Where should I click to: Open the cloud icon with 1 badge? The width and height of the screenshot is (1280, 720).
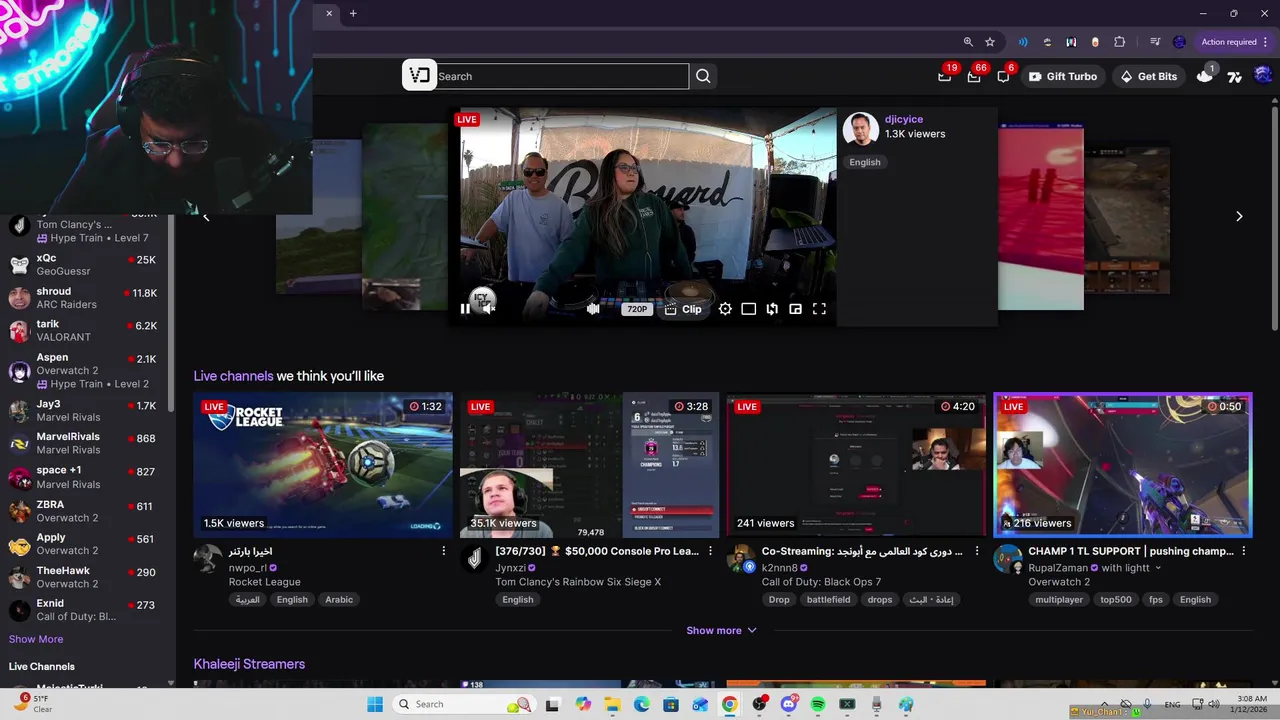1205,76
